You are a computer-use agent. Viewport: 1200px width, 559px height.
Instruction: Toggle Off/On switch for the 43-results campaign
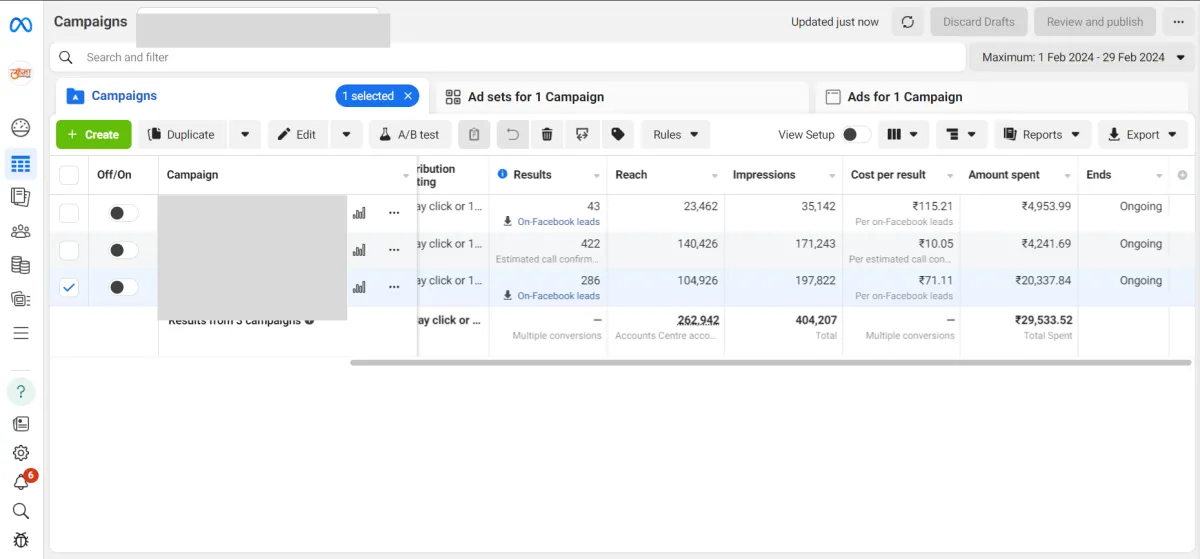123,213
